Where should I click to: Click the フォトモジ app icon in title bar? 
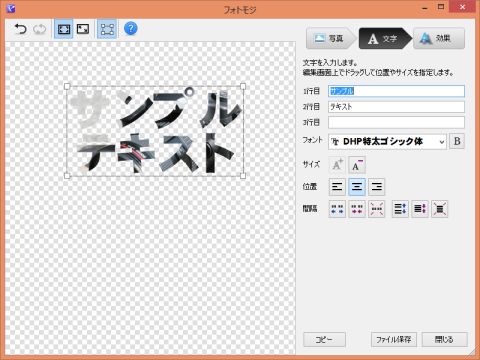(x=11, y=8)
